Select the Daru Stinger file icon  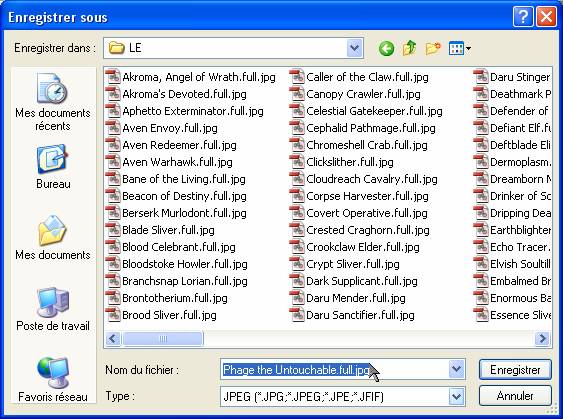(x=481, y=76)
